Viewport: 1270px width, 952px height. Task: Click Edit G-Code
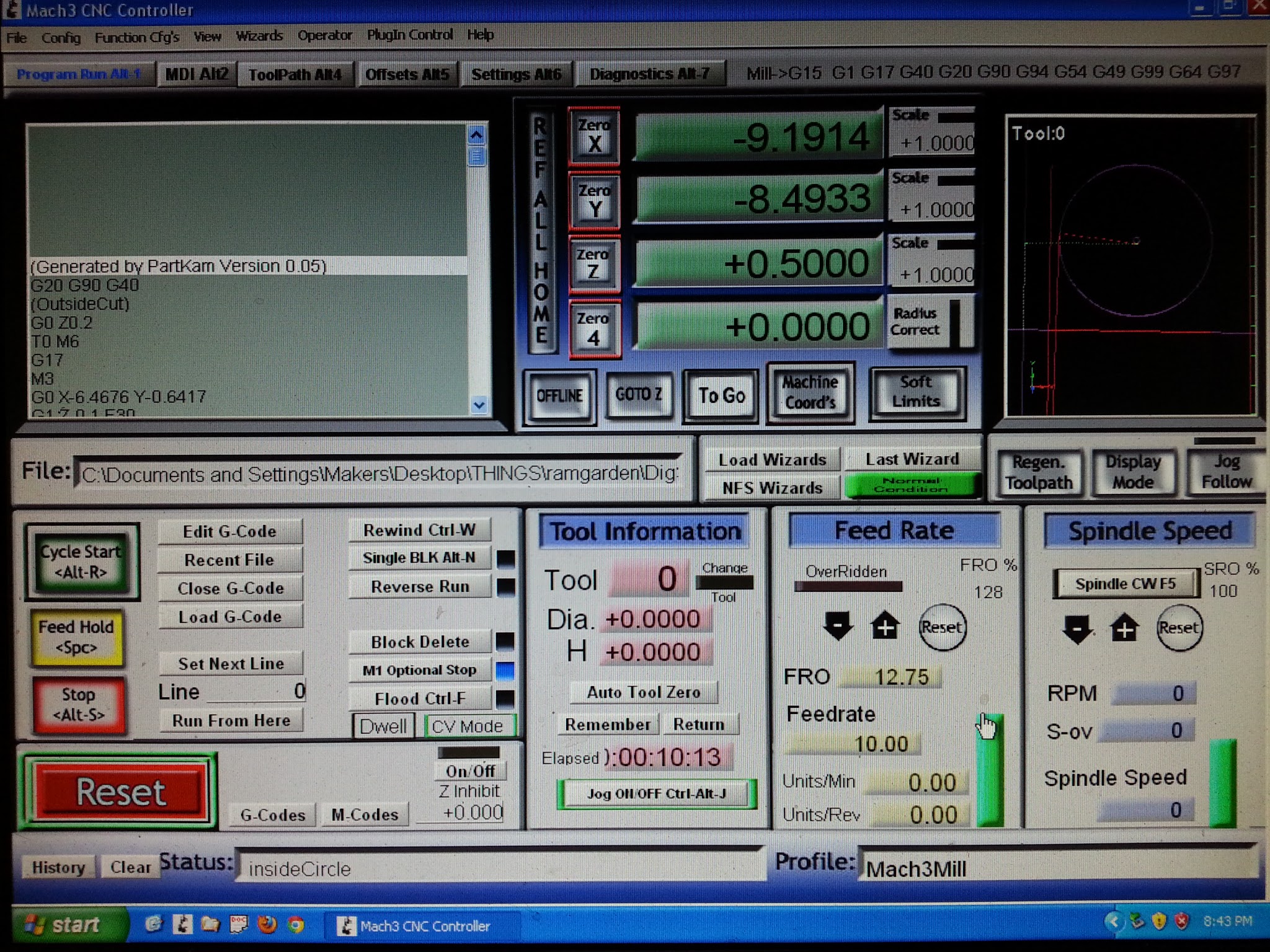coord(230,531)
